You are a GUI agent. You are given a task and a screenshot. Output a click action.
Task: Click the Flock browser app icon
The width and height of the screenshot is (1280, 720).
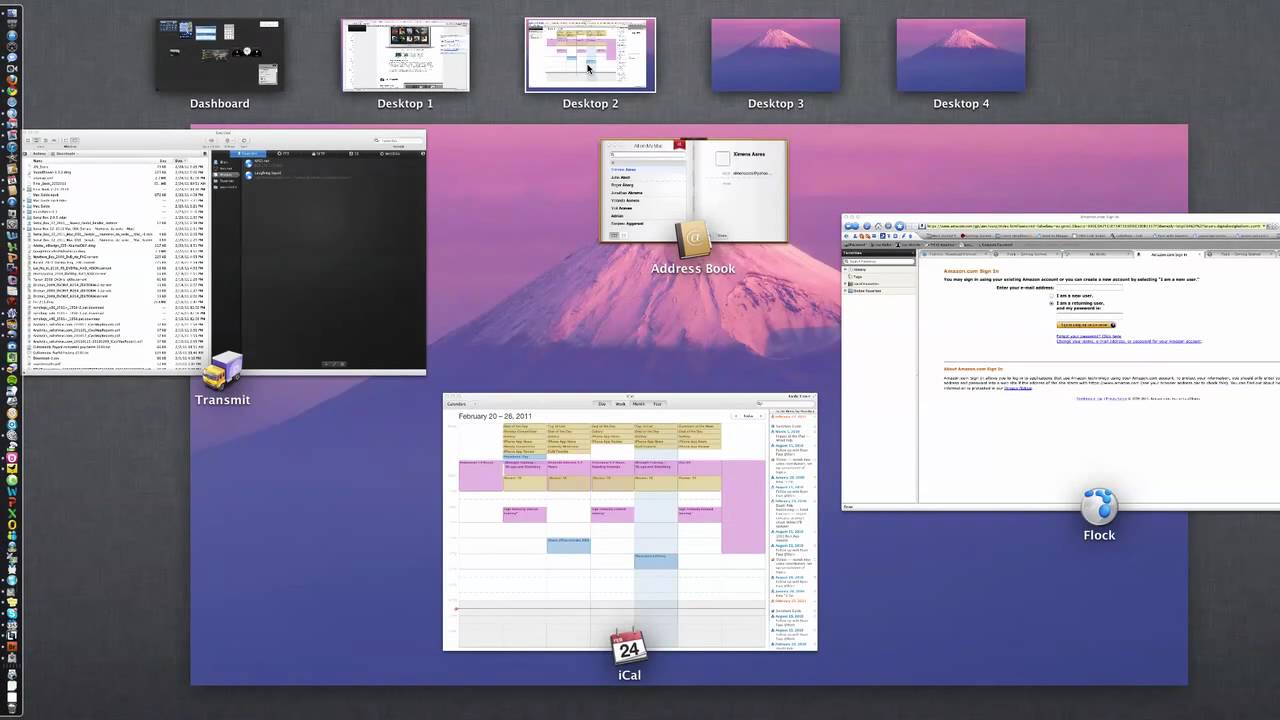click(1099, 506)
